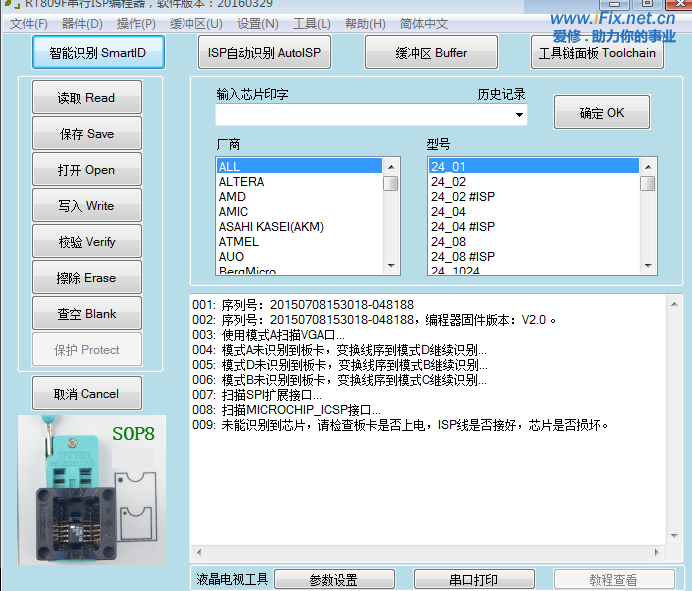
Task: Click the SOP8 adapter socket image
Action: point(92,489)
